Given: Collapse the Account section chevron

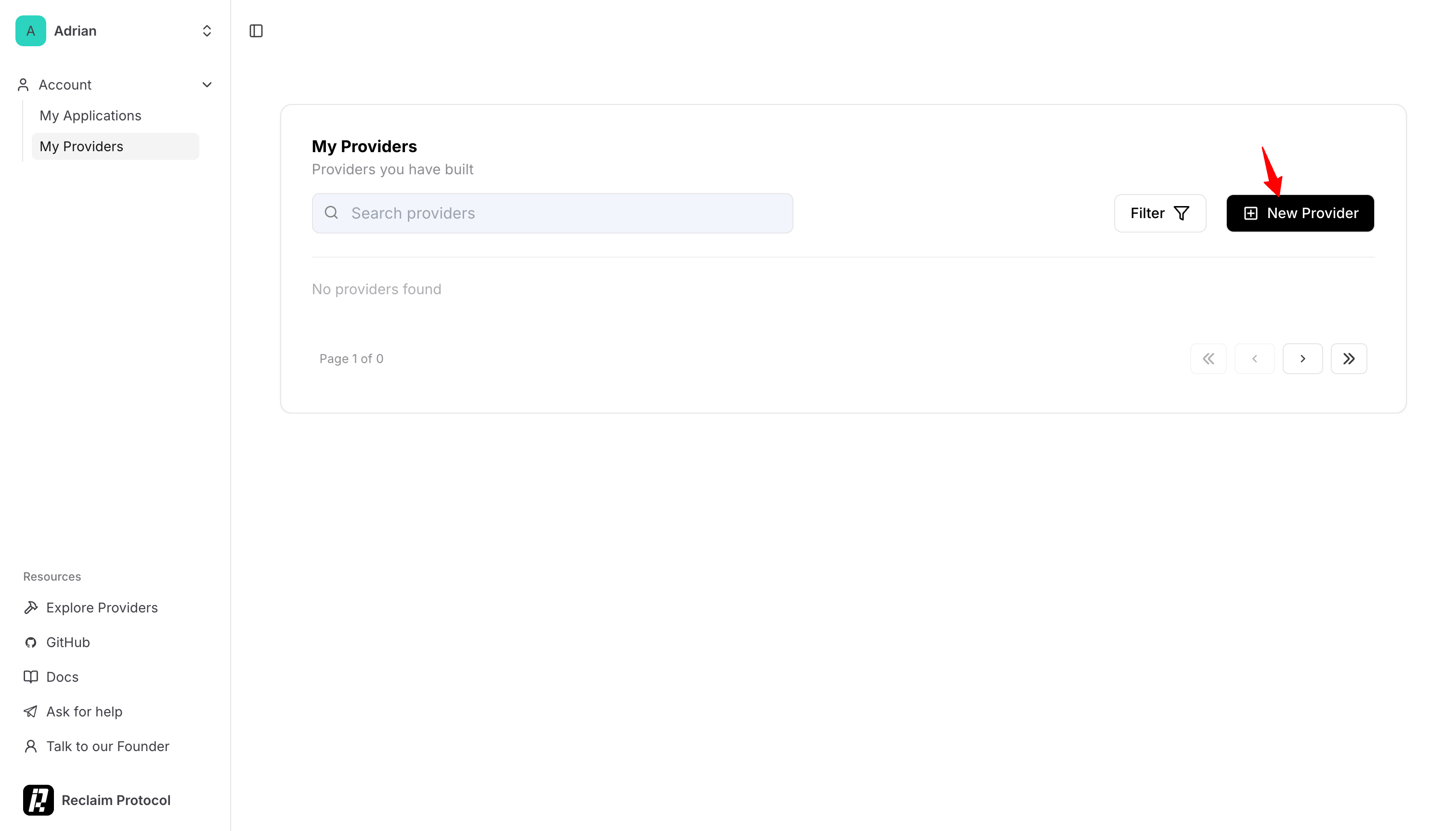Looking at the screenshot, I should click(x=207, y=84).
